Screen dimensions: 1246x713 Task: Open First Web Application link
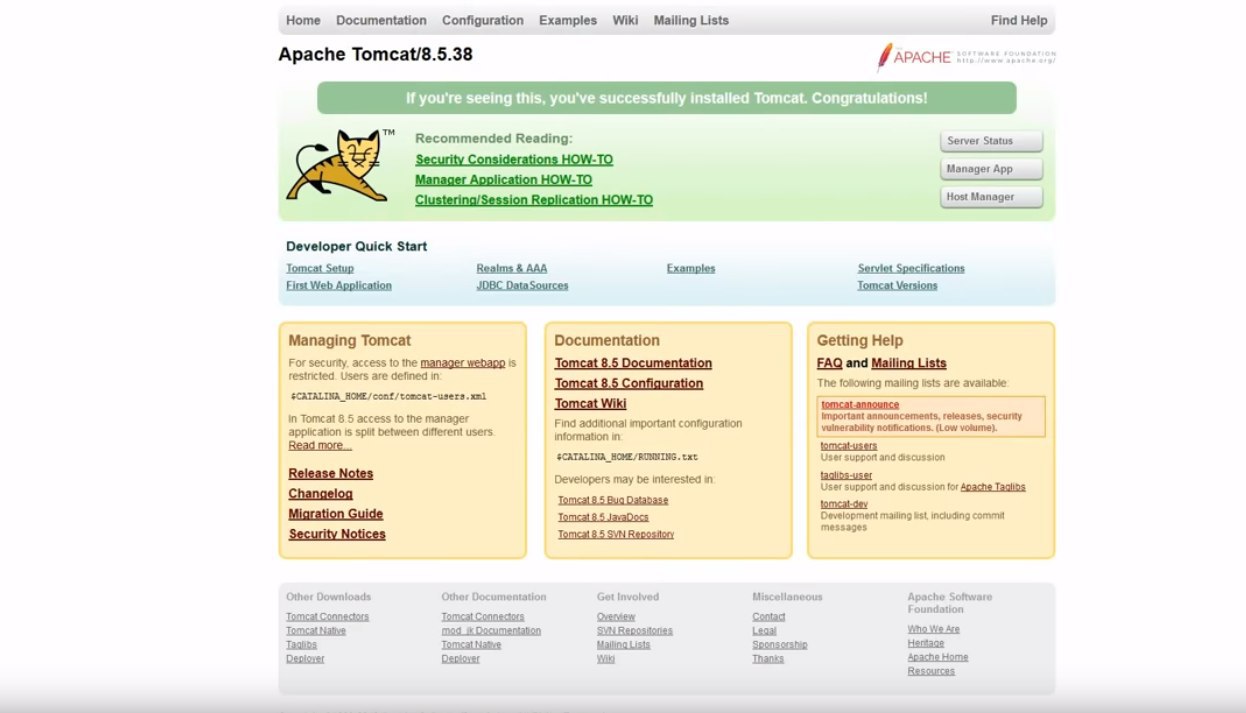339,285
